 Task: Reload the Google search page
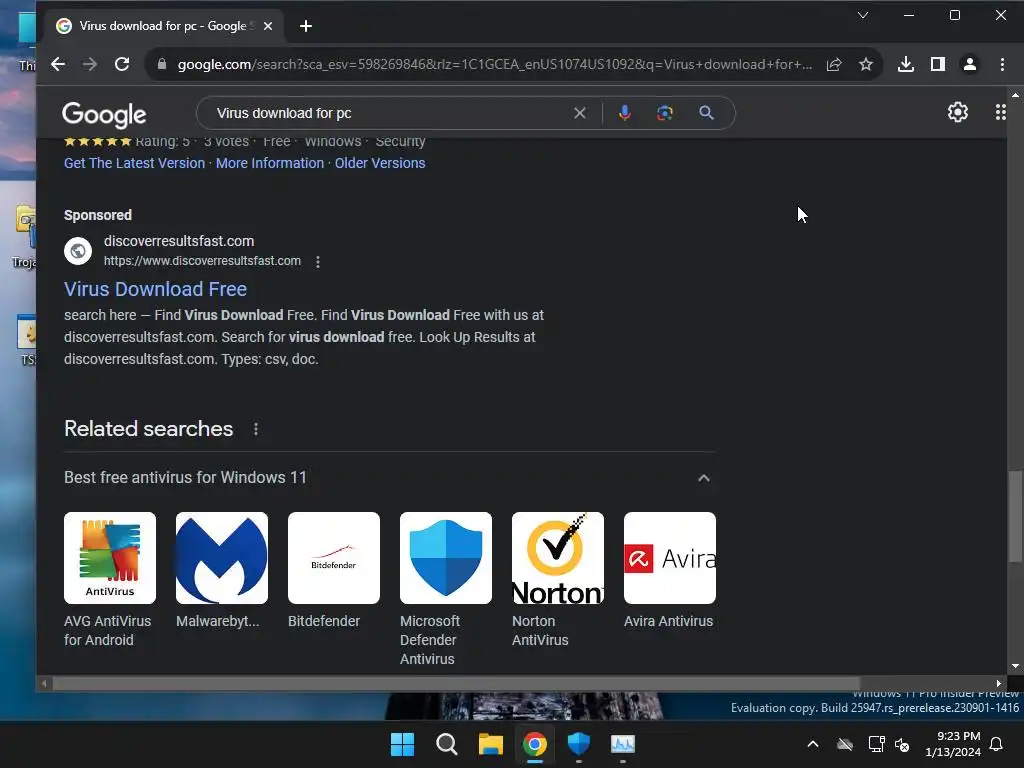point(122,64)
